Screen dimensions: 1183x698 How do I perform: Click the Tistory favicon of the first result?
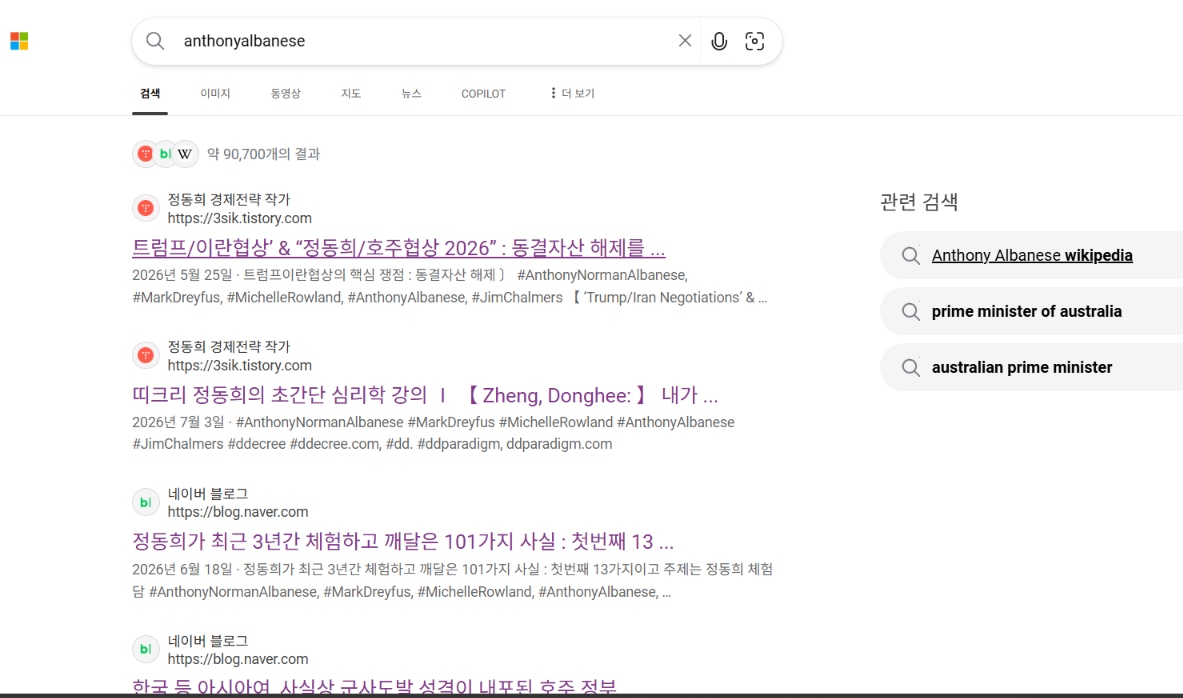(x=146, y=208)
